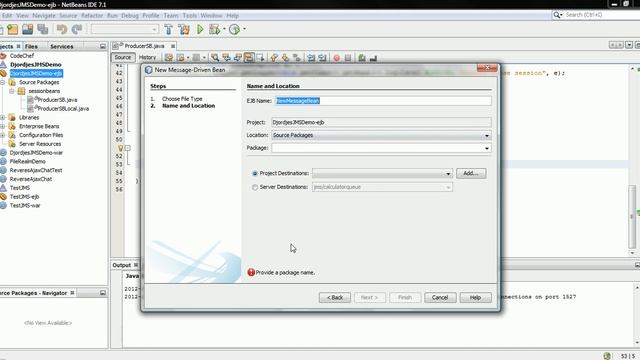Click the Add... destination button
This screenshot has height=360, width=640.
tap(471, 173)
